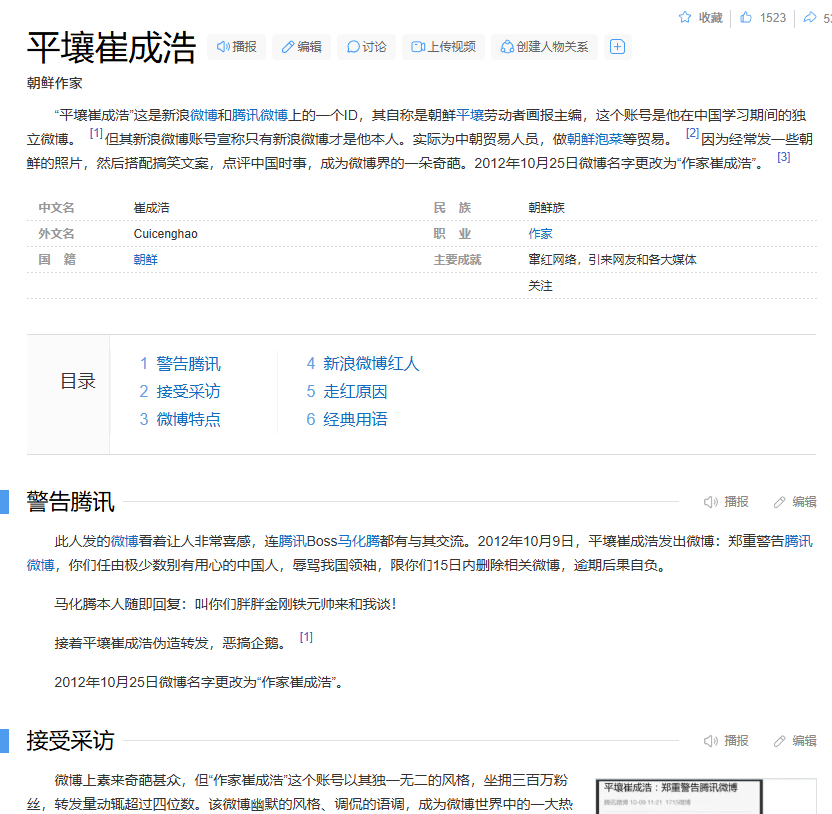Open the 讨论 discussion button
The width and height of the screenshot is (832, 814).
[366, 47]
